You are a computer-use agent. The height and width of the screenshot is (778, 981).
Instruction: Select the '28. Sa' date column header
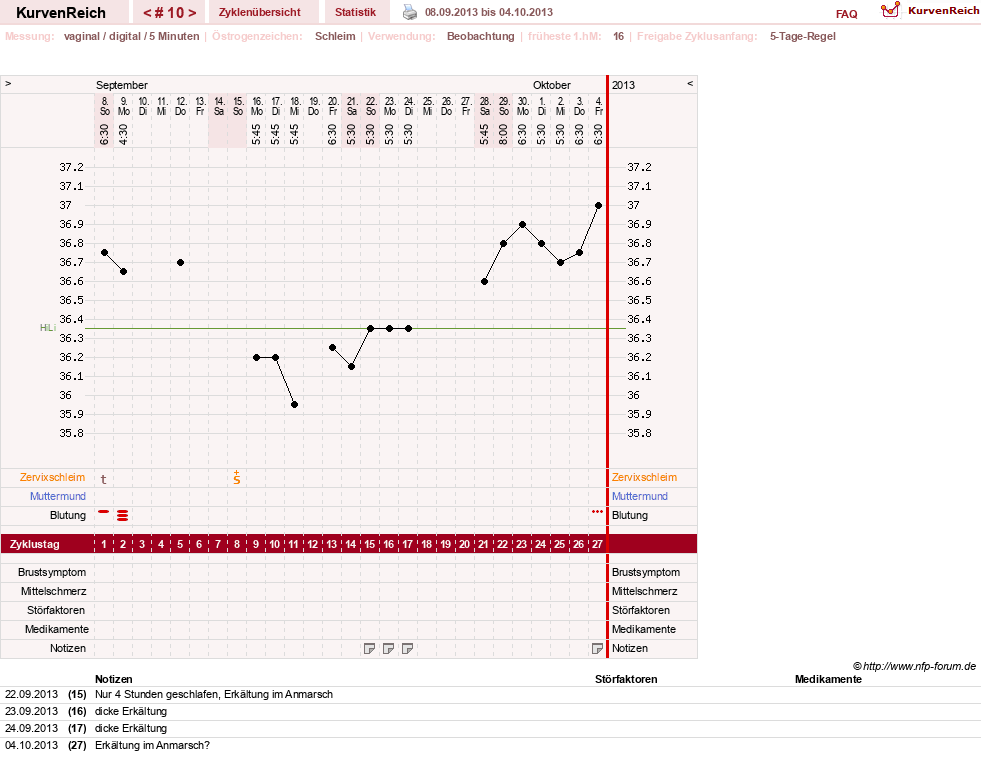tap(485, 106)
